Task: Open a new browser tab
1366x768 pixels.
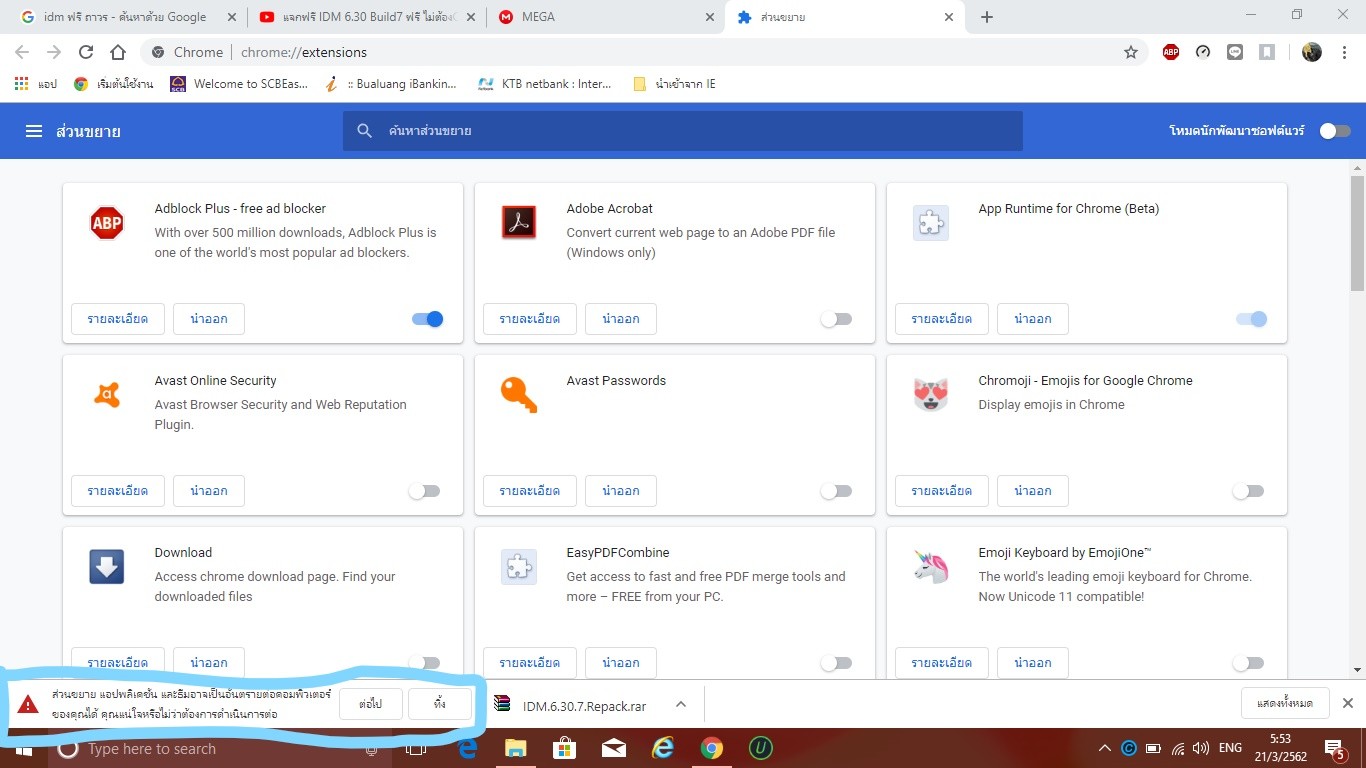Action: [x=987, y=17]
